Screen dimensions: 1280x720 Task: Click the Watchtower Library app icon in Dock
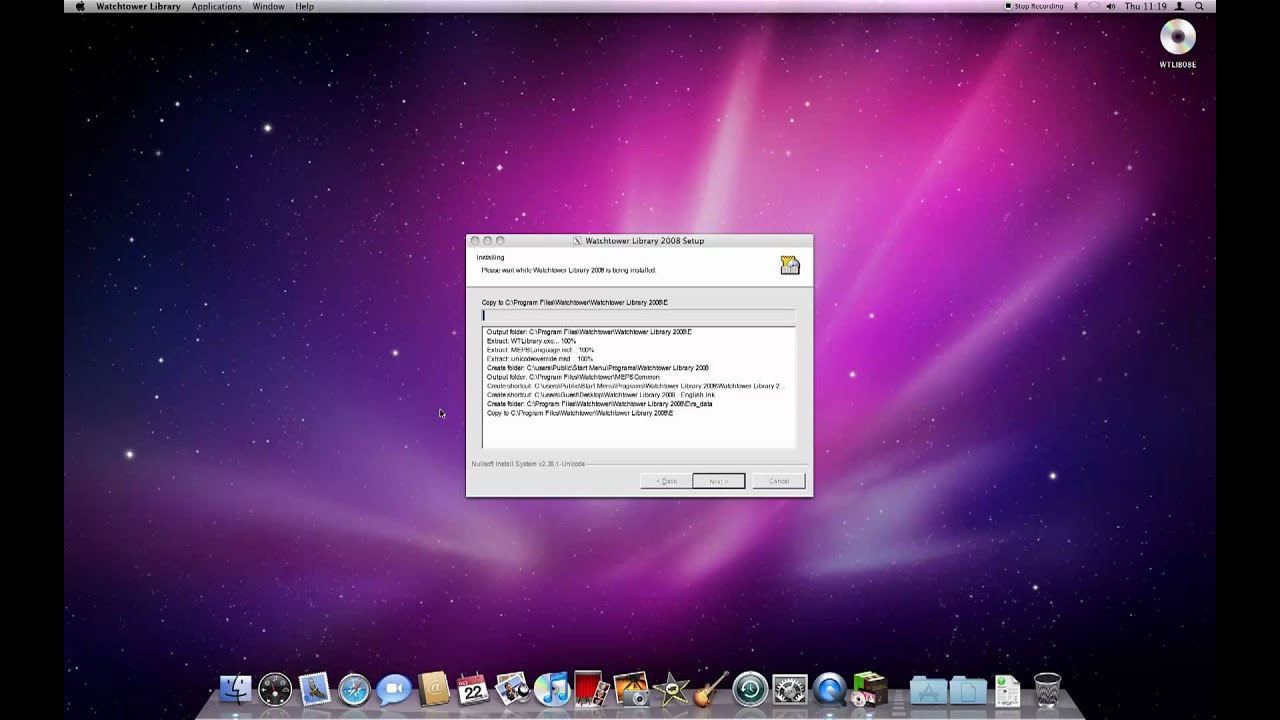(869, 689)
